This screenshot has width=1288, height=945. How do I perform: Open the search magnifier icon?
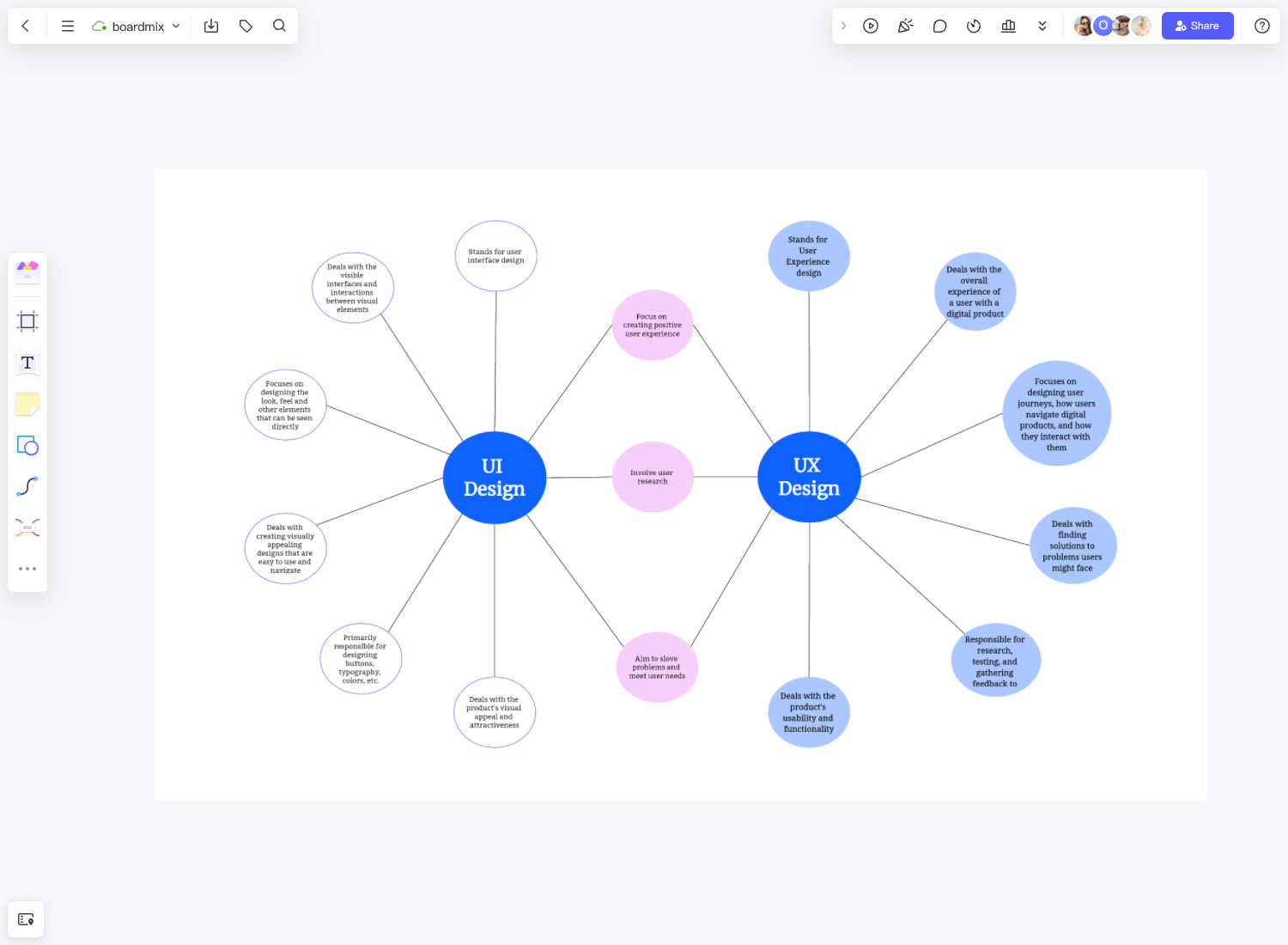[279, 26]
